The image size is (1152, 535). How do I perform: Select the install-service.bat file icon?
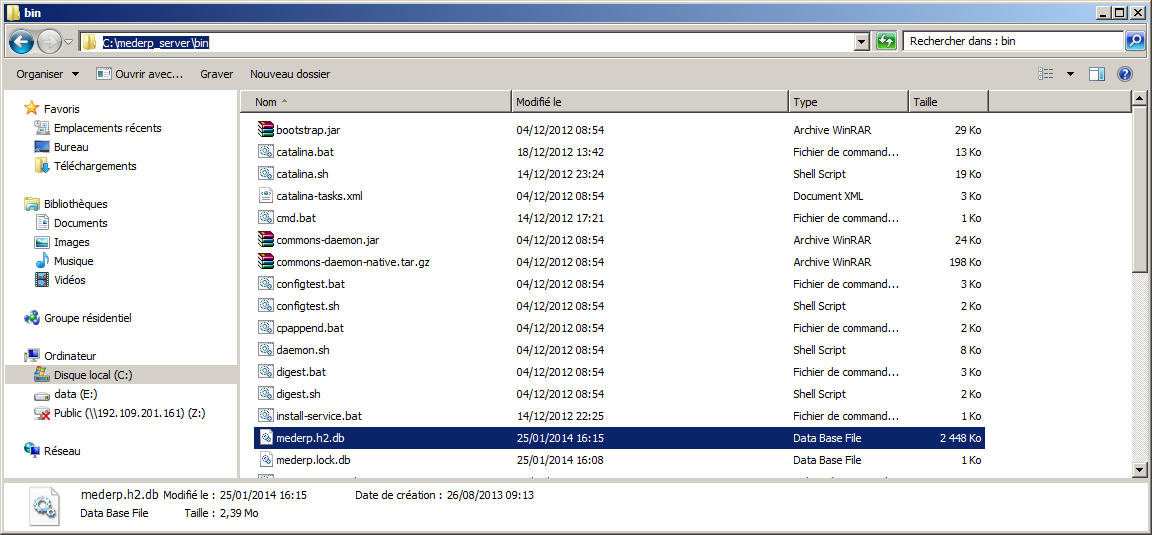pos(265,416)
